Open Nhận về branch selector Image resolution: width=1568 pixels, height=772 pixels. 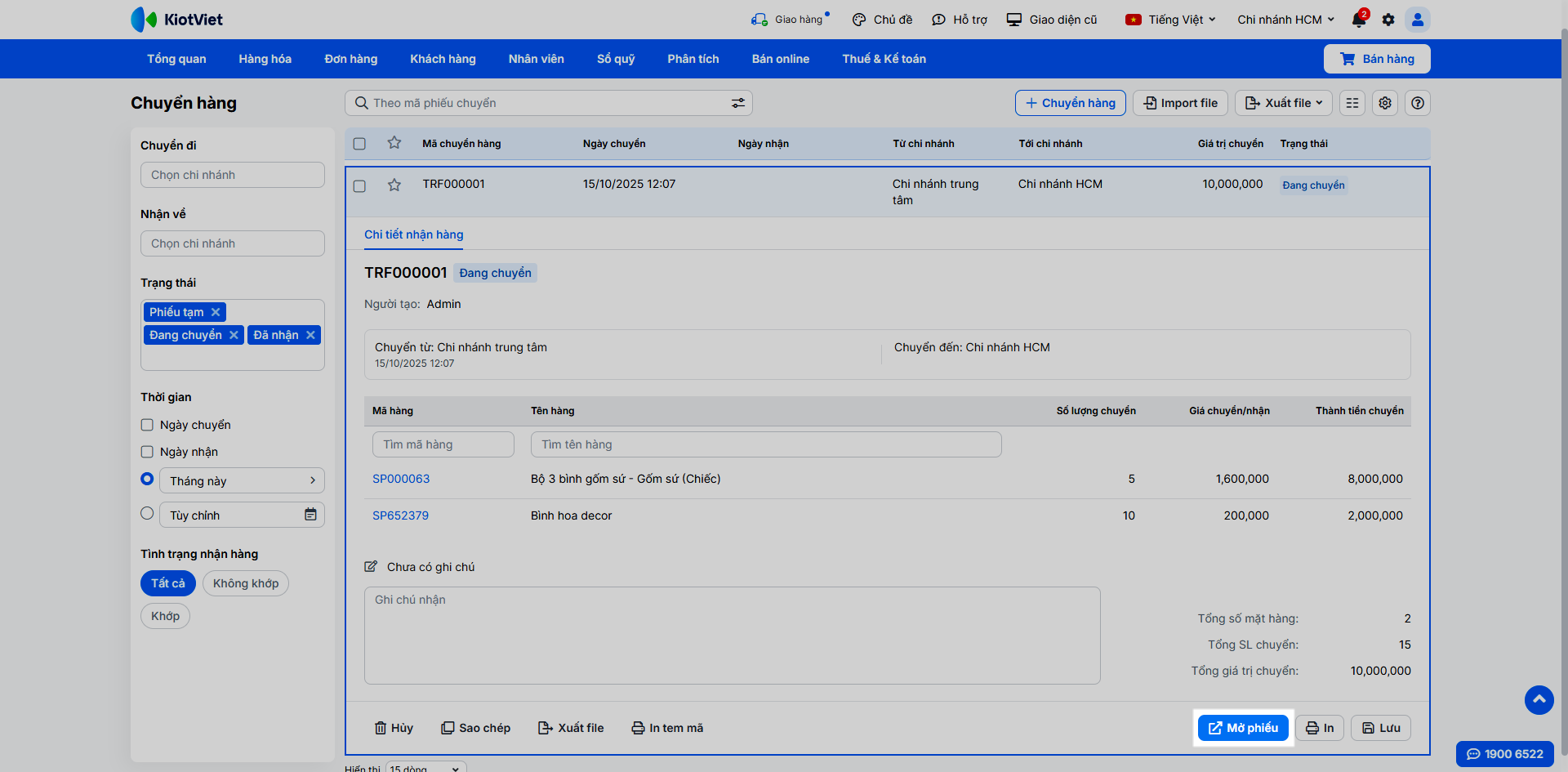(233, 243)
